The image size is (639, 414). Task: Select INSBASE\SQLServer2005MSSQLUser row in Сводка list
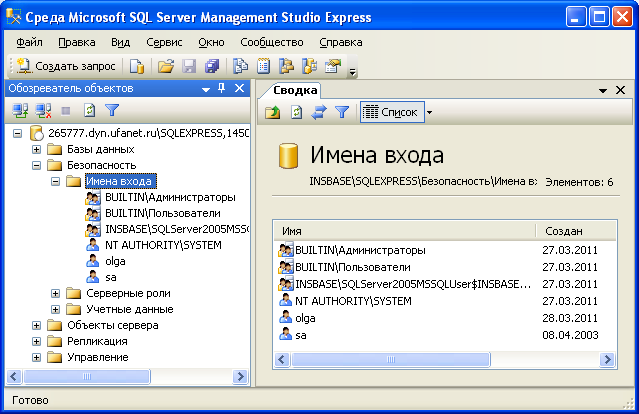coord(445,284)
